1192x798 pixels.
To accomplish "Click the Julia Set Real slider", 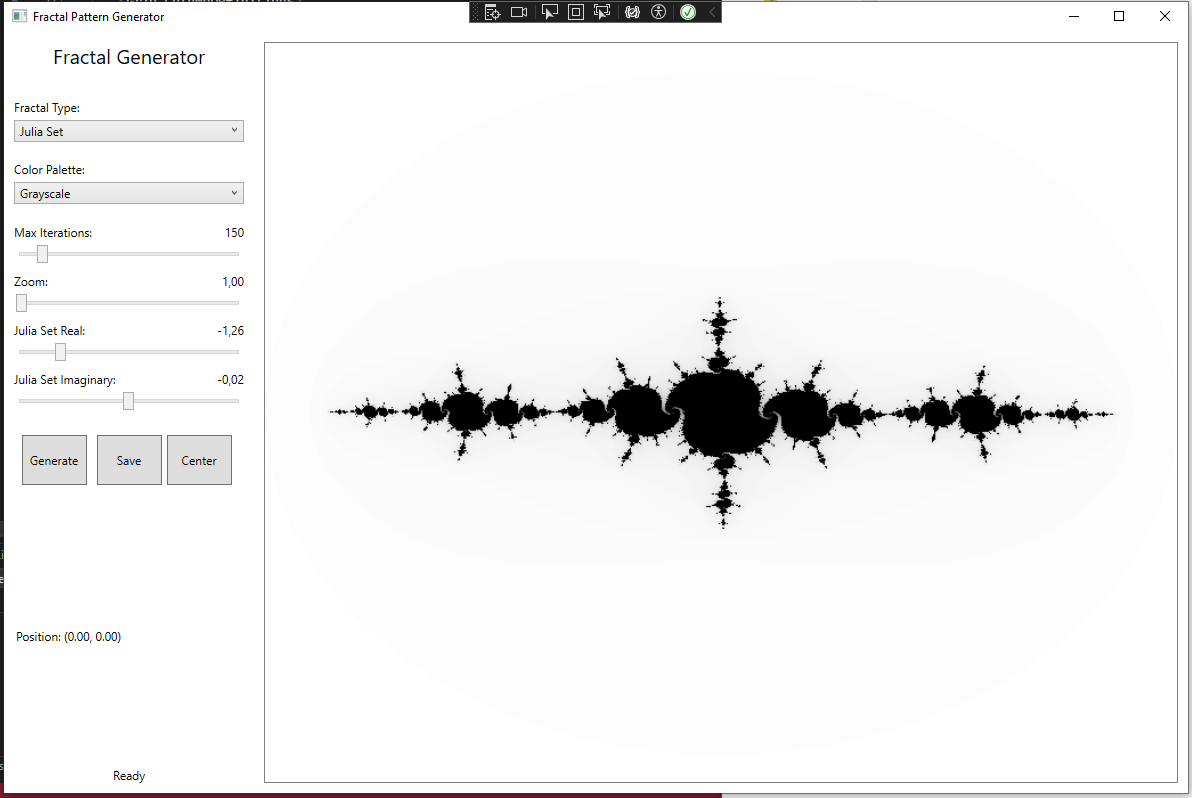I will (60, 351).
